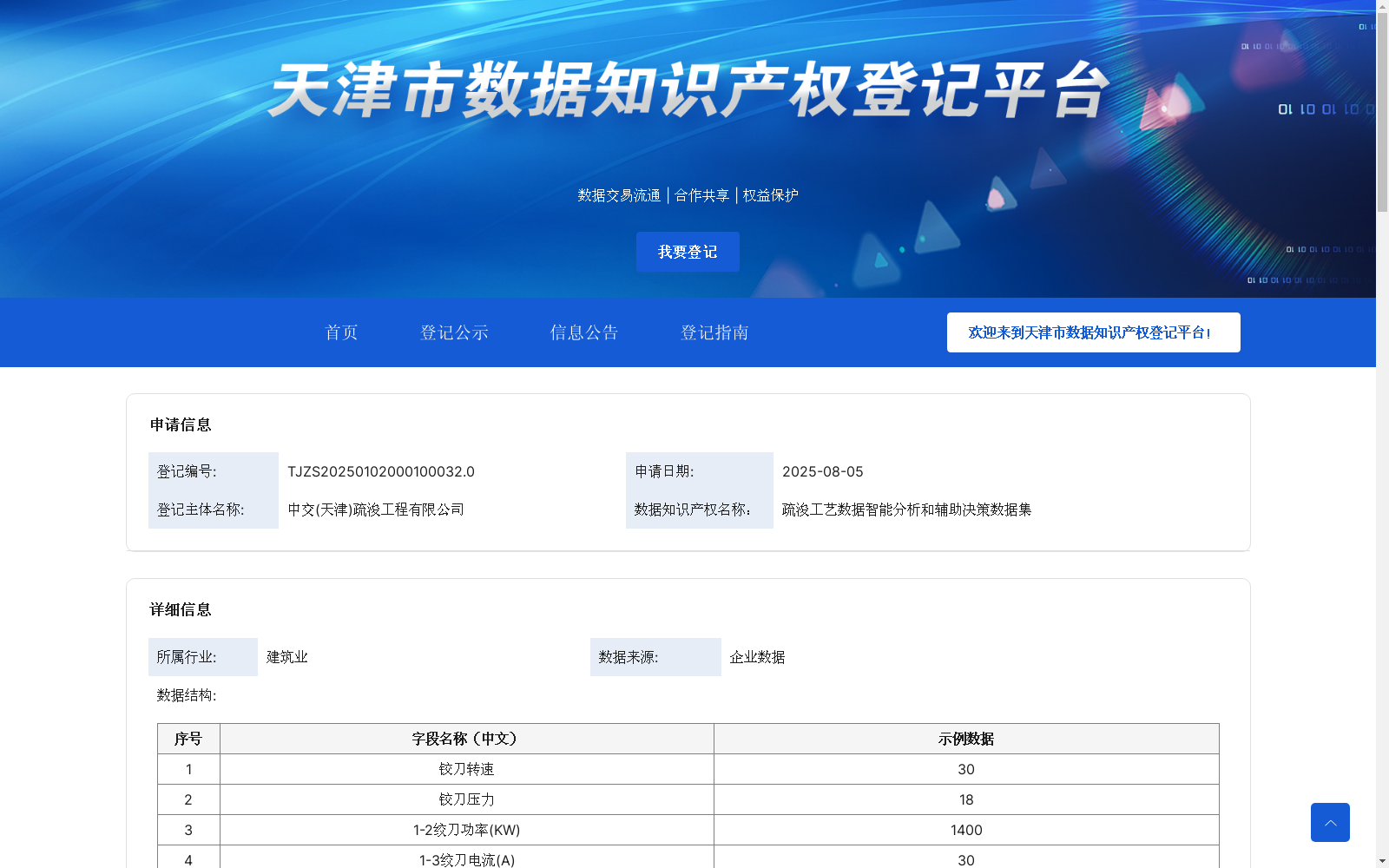Click the 企业数据 data source value
The image size is (1389, 868).
point(755,657)
